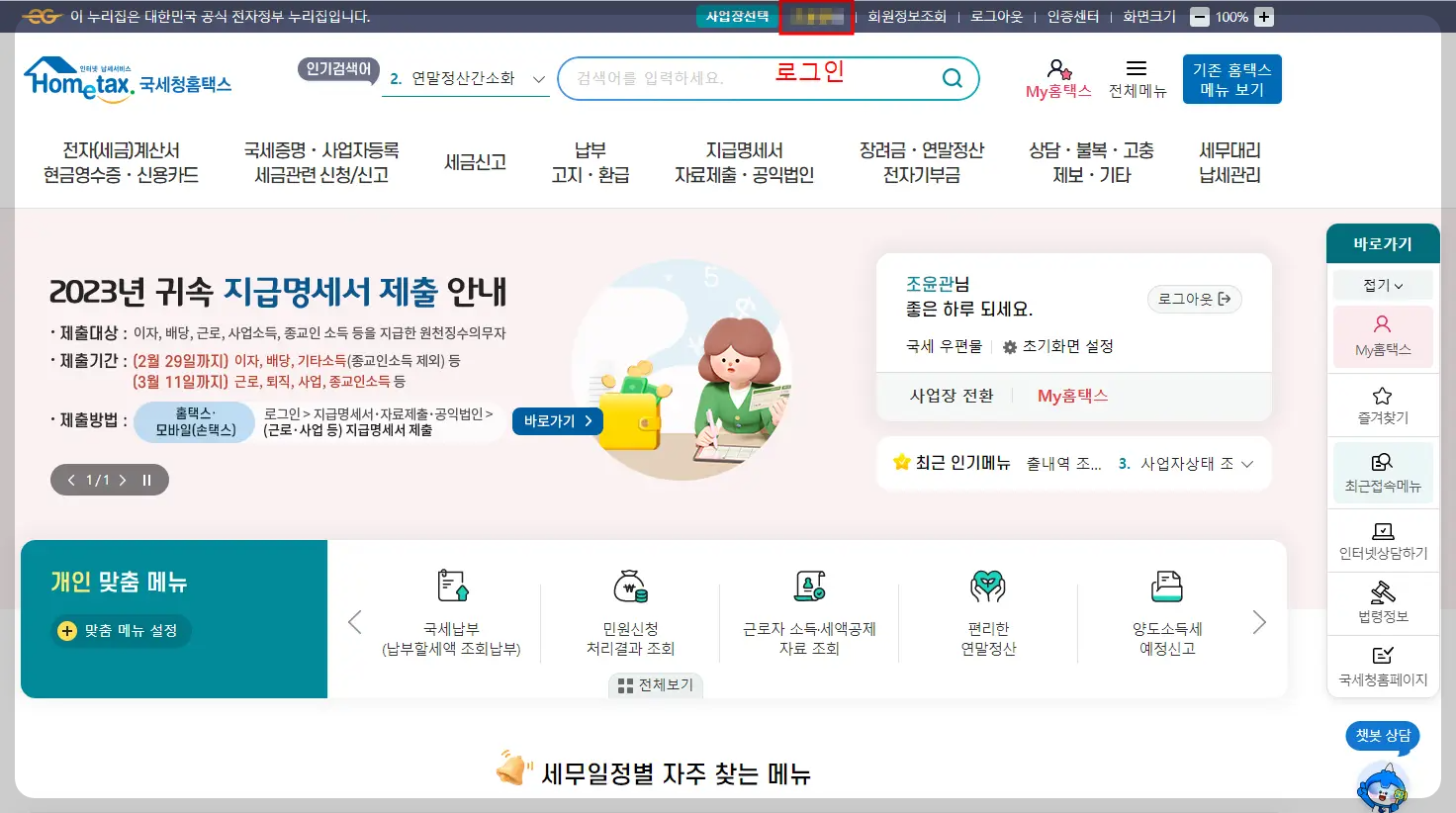
Task: Collapse the sidebar using 접기
Action: (x=1382, y=284)
